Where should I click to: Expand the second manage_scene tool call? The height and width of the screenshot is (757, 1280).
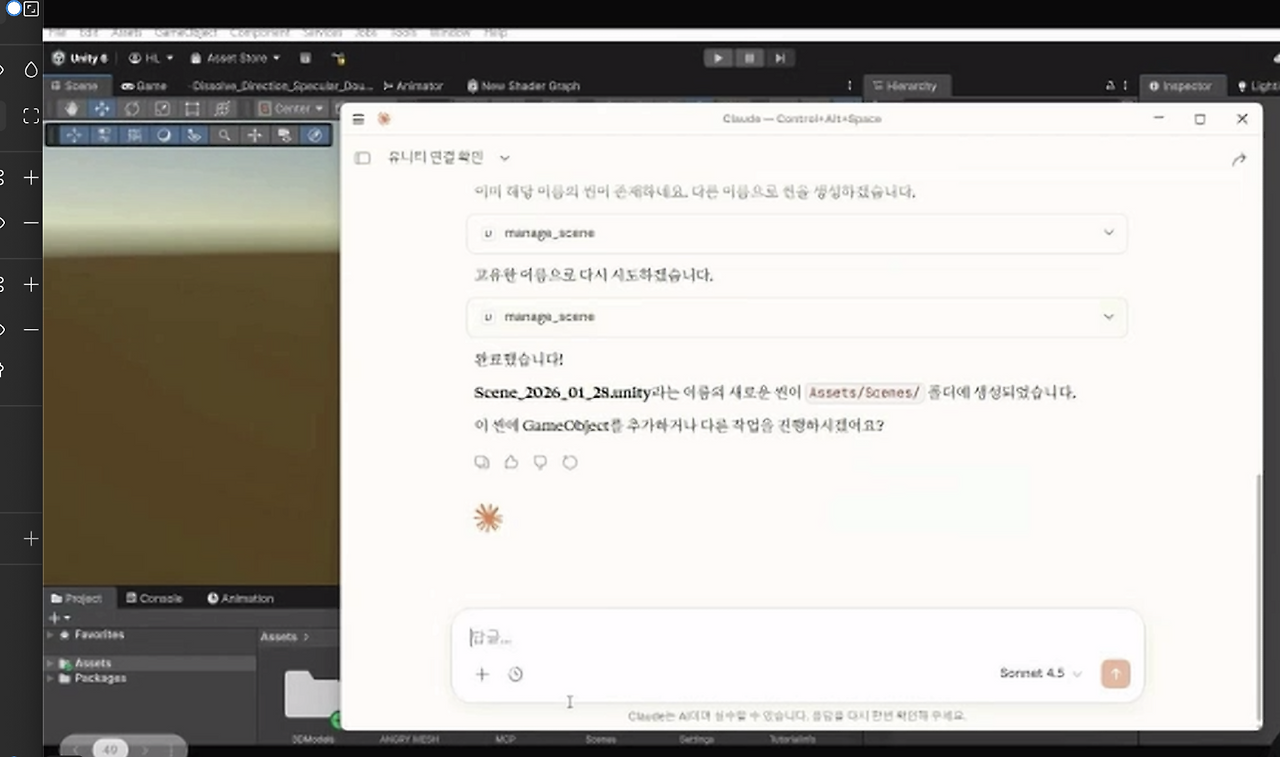click(797, 317)
